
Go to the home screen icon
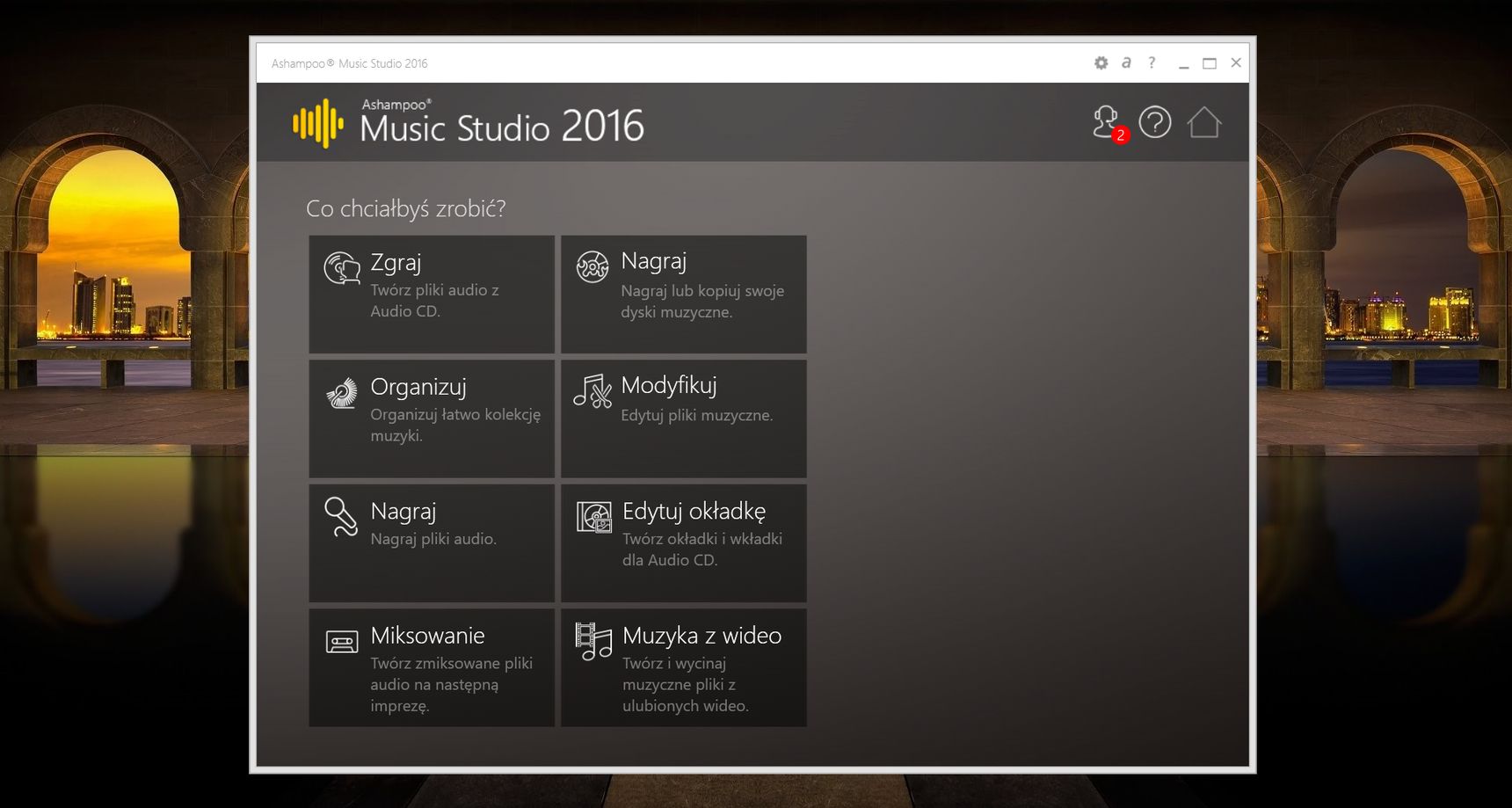coord(1204,122)
